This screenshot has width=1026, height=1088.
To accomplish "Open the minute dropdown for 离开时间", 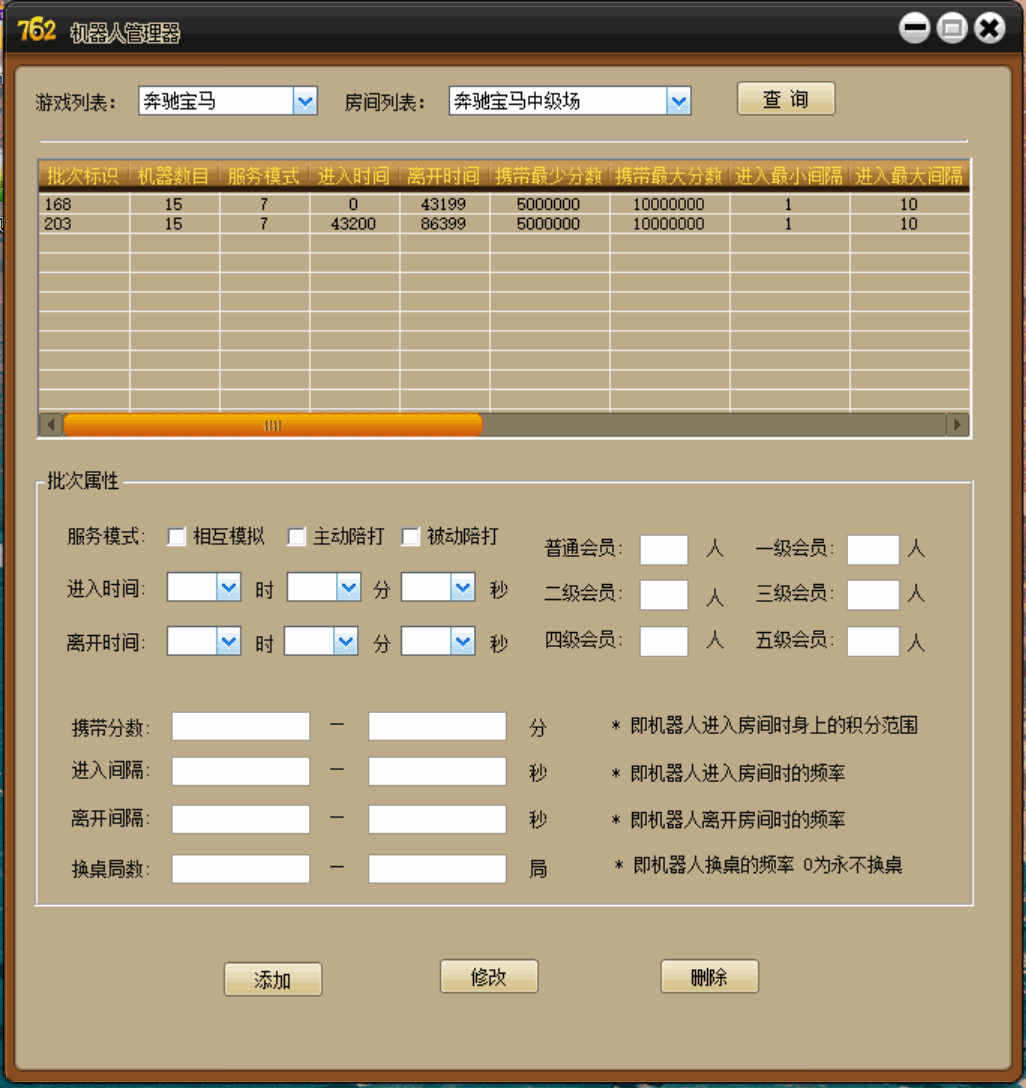I will (x=345, y=641).
